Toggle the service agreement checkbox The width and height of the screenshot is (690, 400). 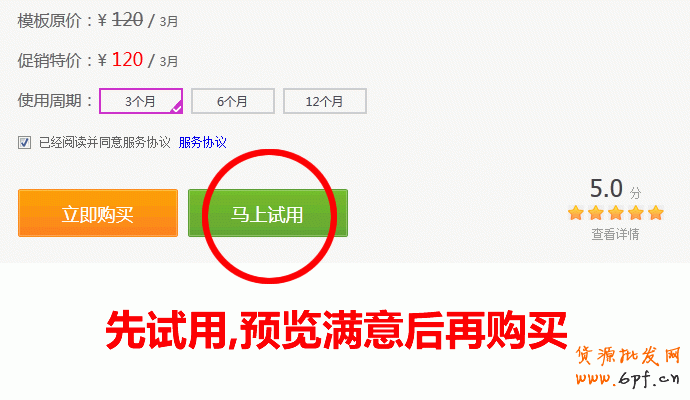point(24,143)
